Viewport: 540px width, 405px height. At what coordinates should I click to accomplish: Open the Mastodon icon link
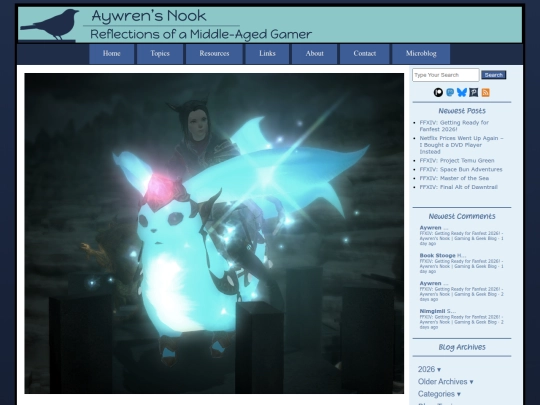450,92
